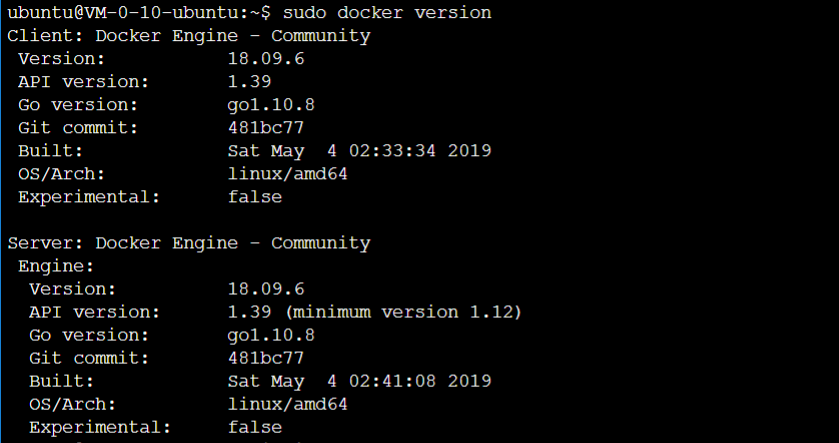Image resolution: width=839 pixels, height=443 pixels.
Task: Click the 'Client: Docker Engine - Community' heading
Action: tap(189, 36)
